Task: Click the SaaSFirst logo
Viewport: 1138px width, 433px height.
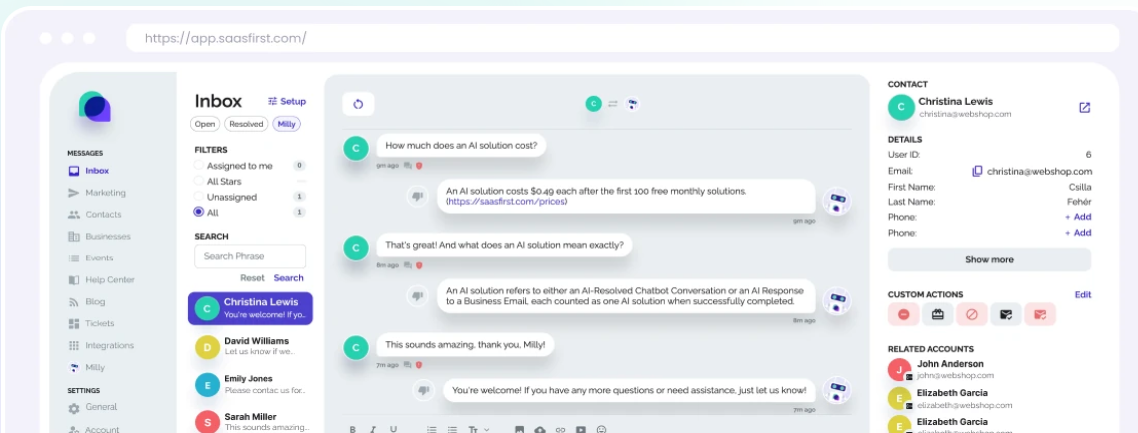Action: coord(94,107)
